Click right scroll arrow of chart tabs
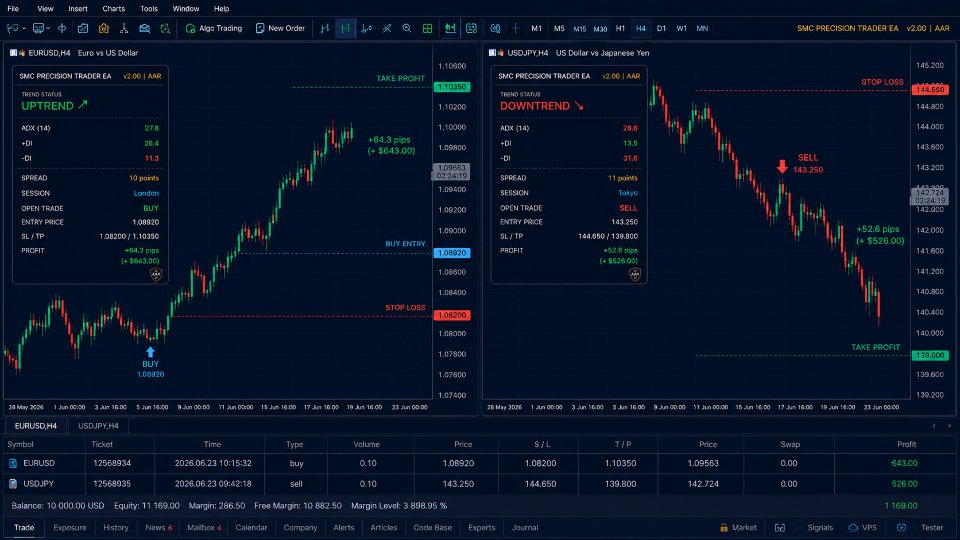The image size is (960, 540). pos(949,426)
